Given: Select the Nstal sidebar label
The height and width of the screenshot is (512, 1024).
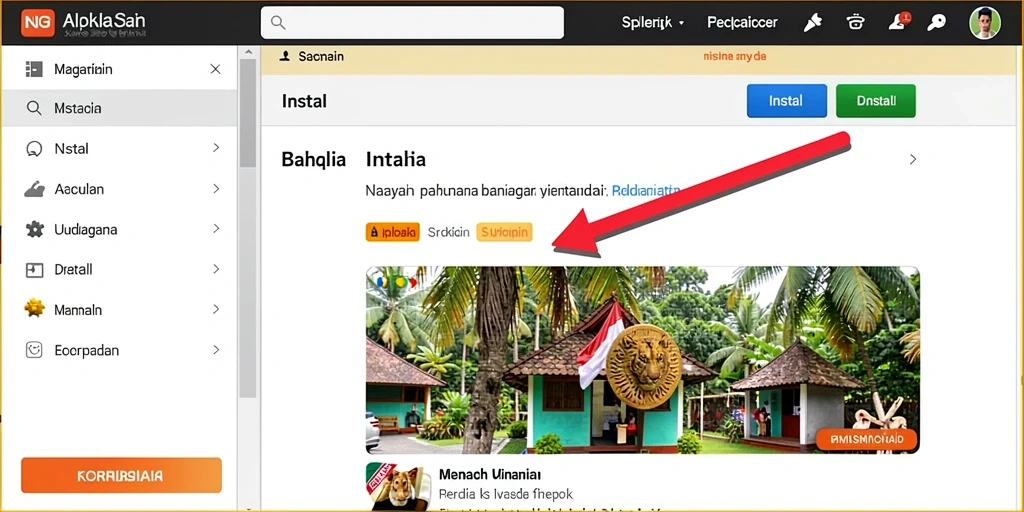Looking at the screenshot, I should 71,149.
